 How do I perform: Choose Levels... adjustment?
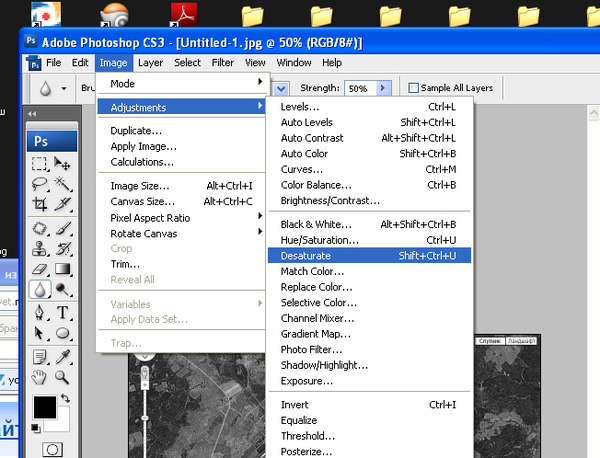(369, 107)
